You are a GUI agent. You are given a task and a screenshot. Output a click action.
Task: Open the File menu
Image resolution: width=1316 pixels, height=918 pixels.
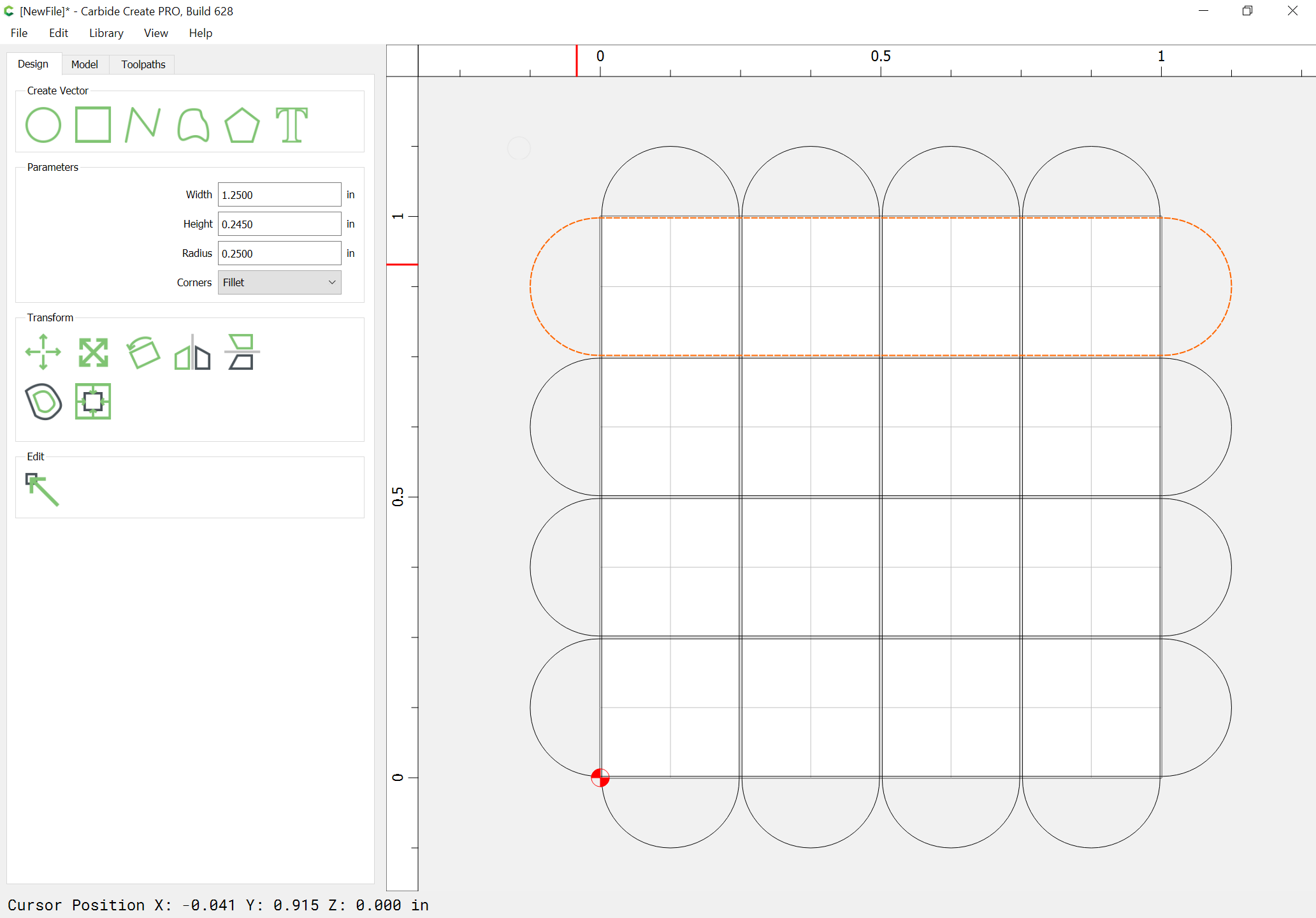click(x=19, y=33)
